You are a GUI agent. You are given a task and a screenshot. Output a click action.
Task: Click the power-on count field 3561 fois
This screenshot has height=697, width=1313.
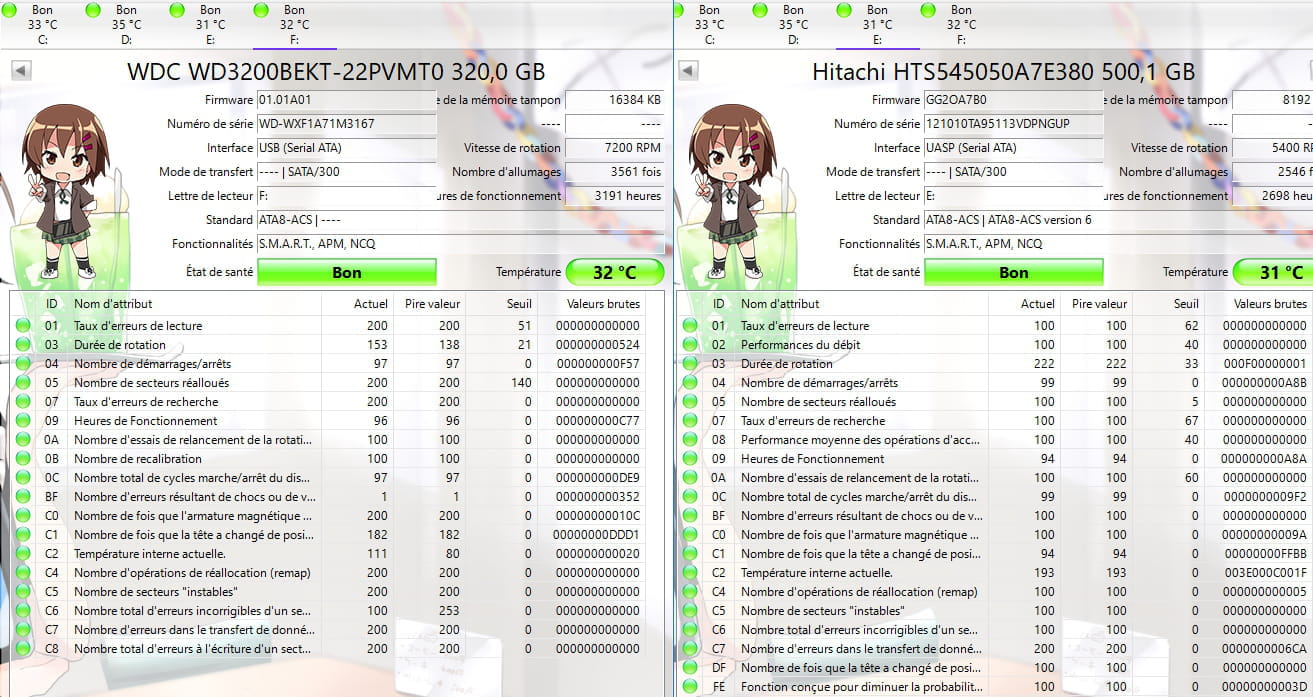click(x=615, y=172)
